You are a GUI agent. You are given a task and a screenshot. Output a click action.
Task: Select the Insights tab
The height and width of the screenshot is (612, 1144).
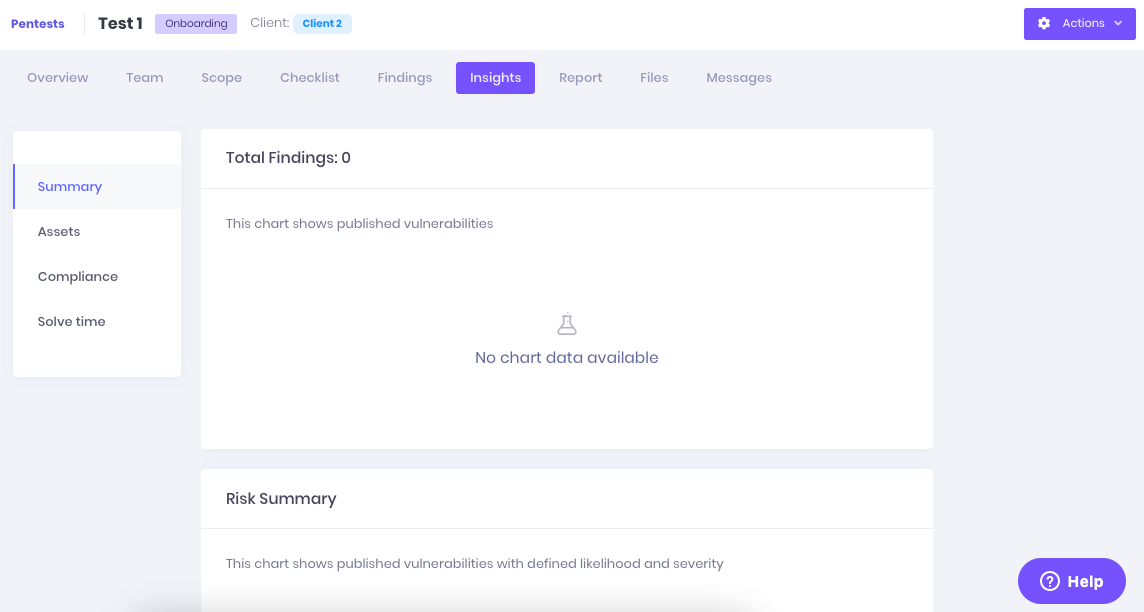pos(495,78)
